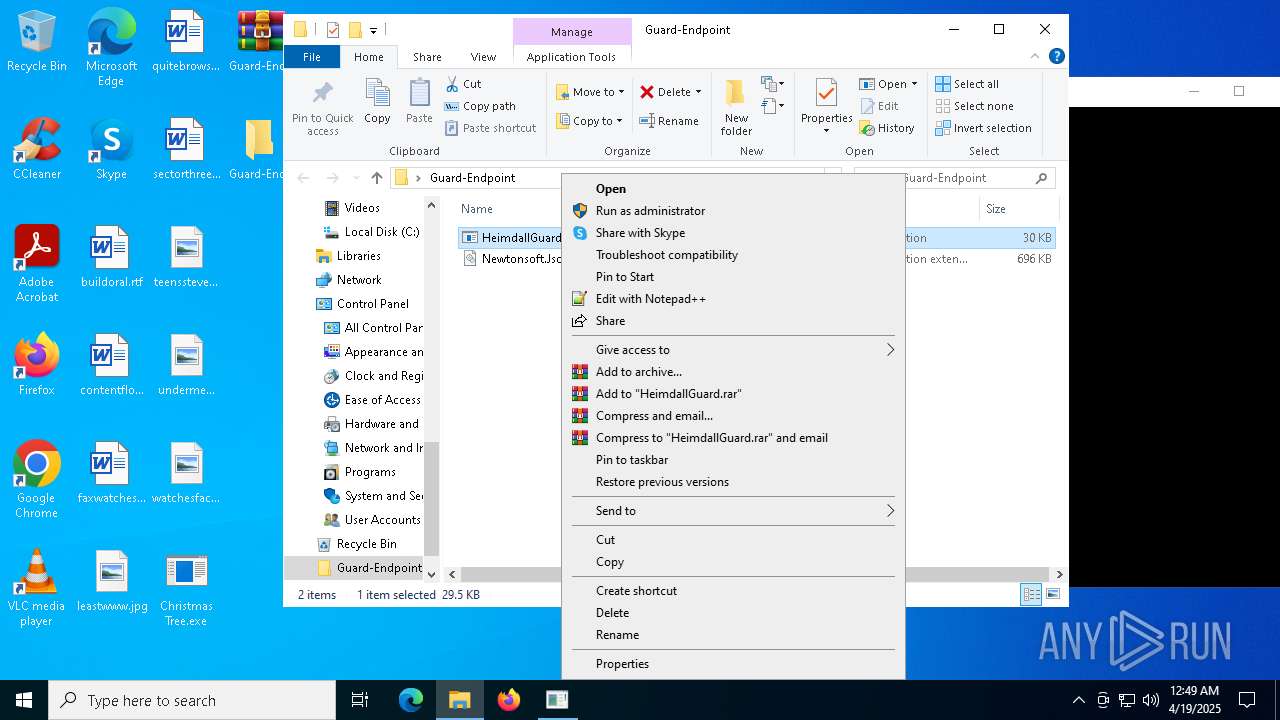Click the Rename ribbon button
Image resolution: width=1280 pixels, height=720 pixels.
[x=669, y=121]
